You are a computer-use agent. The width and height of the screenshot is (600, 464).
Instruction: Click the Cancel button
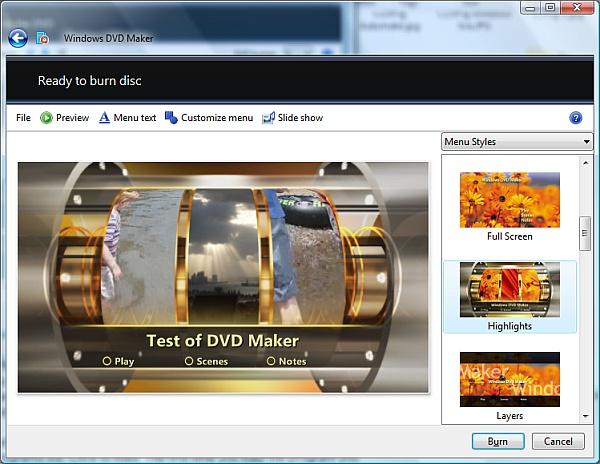[x=558, y=441]
